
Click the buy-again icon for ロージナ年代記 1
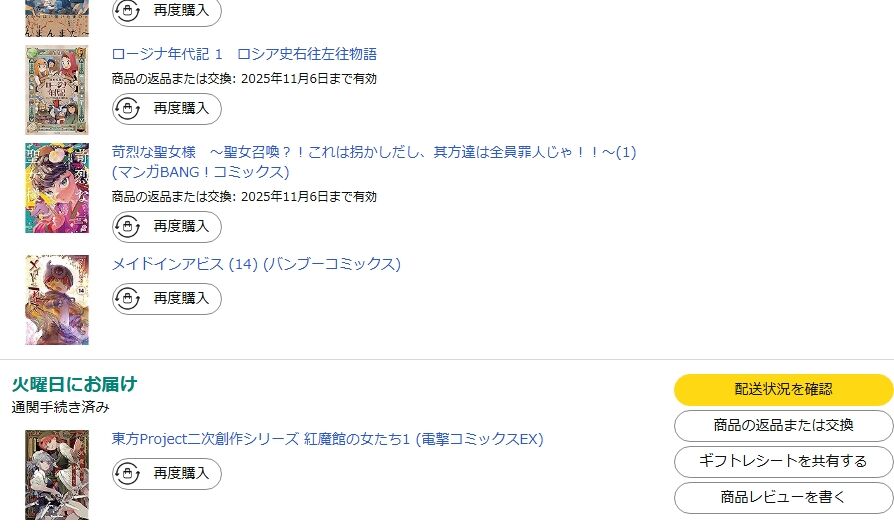[129, 108]
